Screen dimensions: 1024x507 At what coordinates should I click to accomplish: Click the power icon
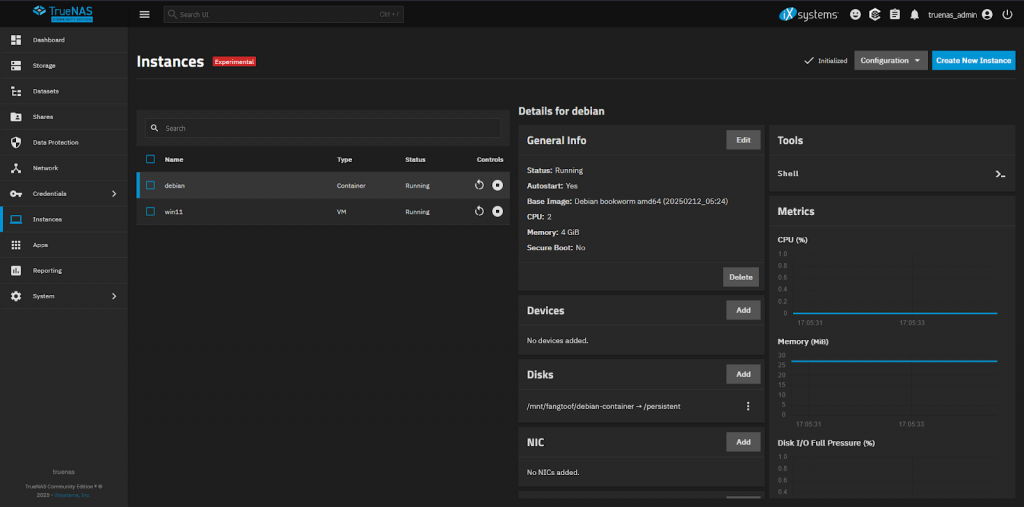[x=1006, y=14]
